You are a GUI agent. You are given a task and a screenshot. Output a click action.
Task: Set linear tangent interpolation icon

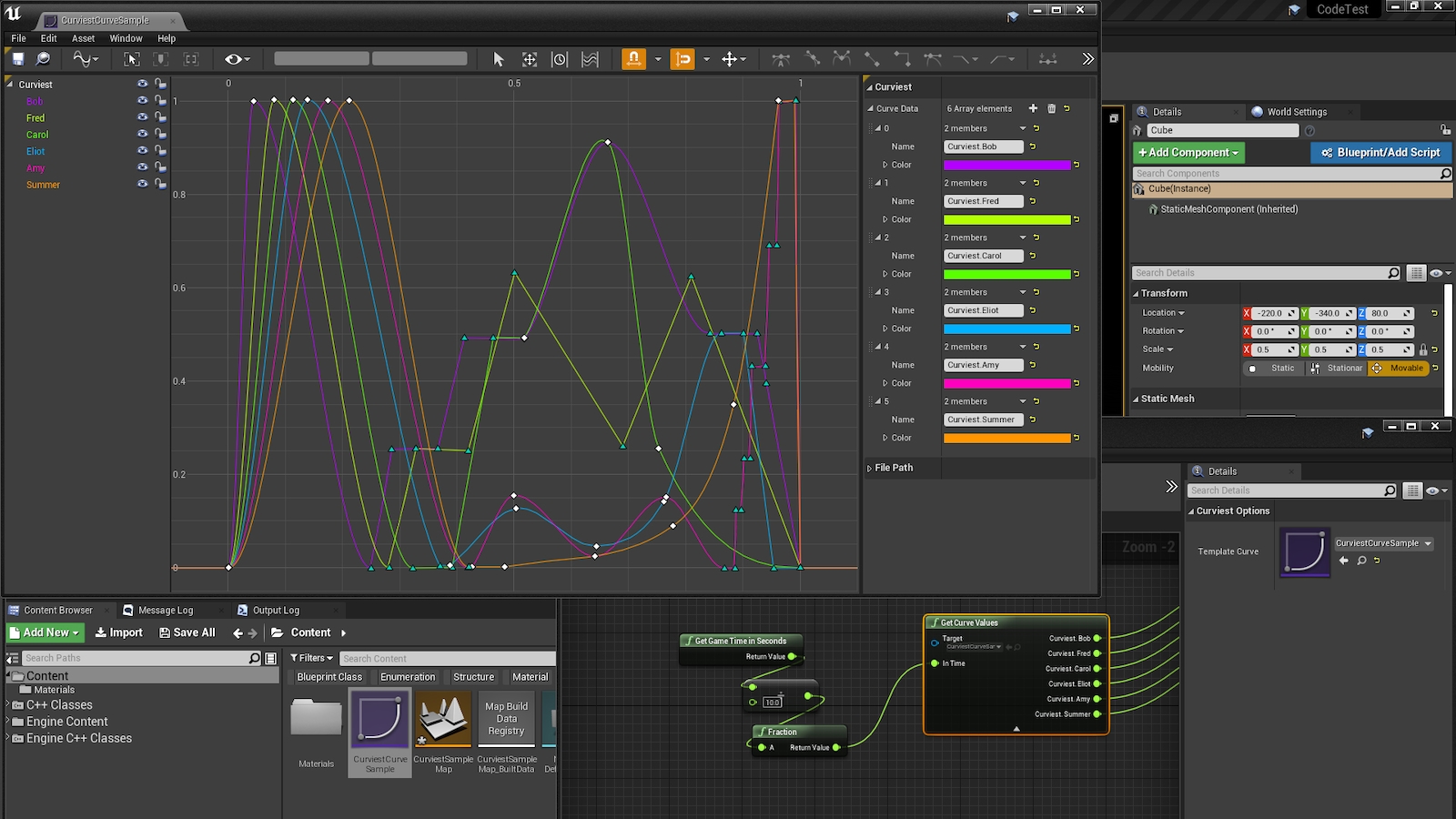[872, 59]
